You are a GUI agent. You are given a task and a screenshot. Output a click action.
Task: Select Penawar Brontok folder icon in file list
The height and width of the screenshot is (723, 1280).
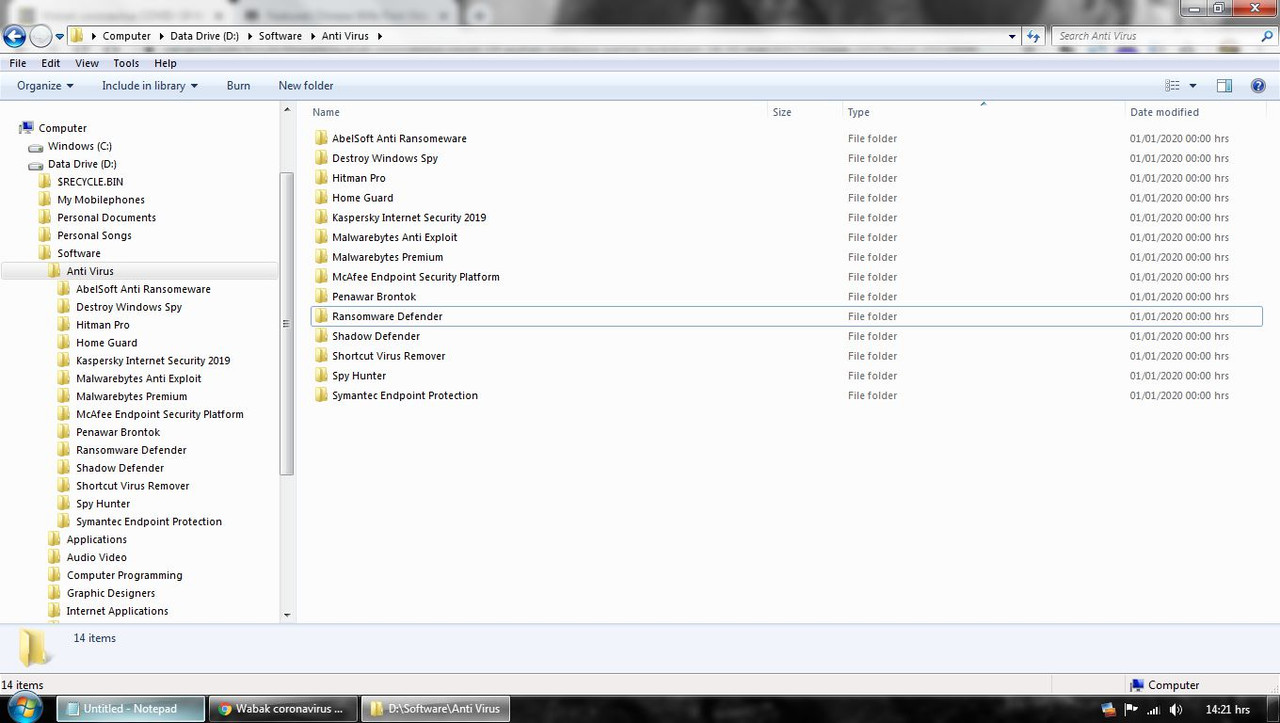click(x=321, y=296)
